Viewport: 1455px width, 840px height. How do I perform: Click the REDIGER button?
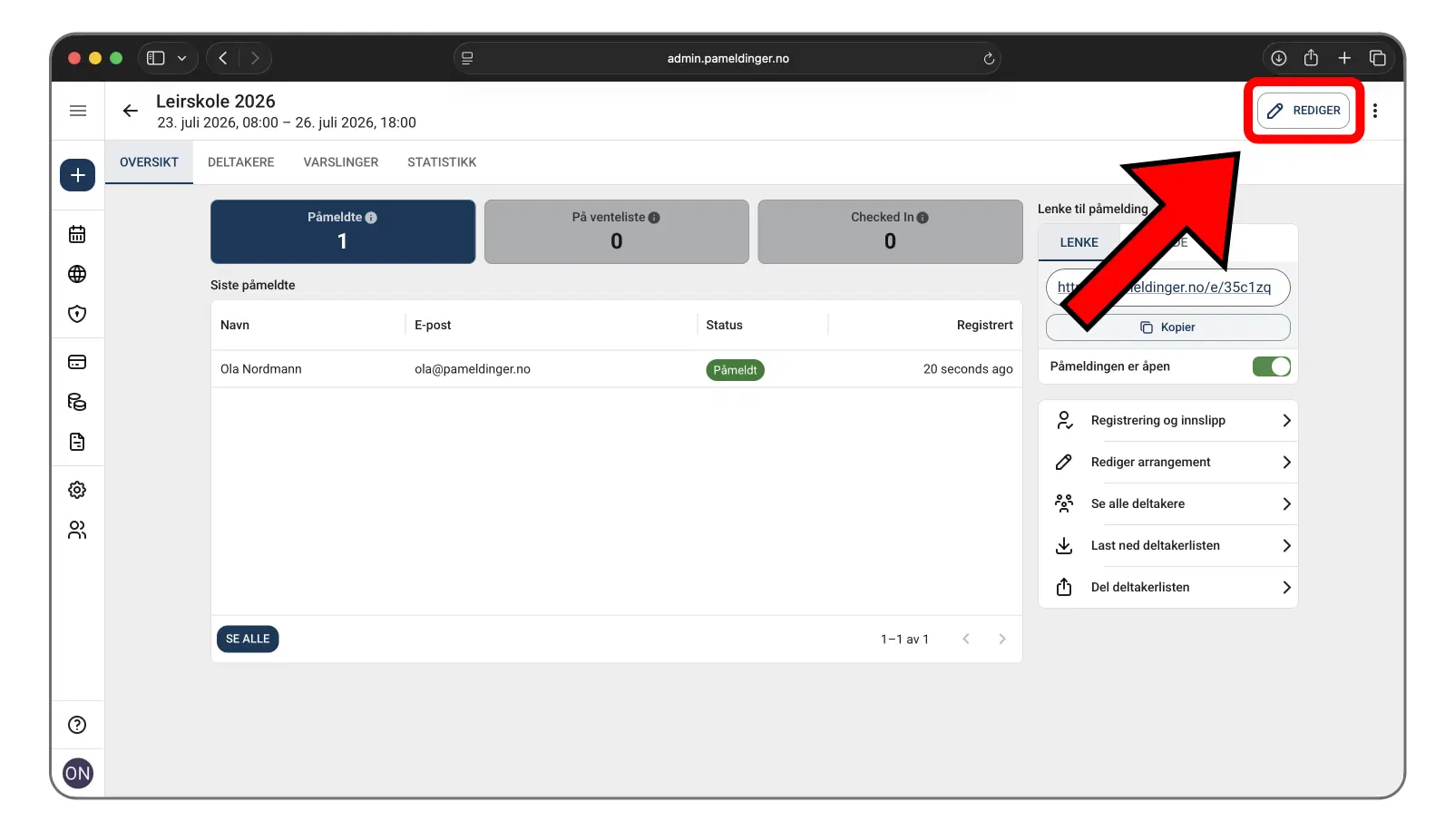point(1304,111)
